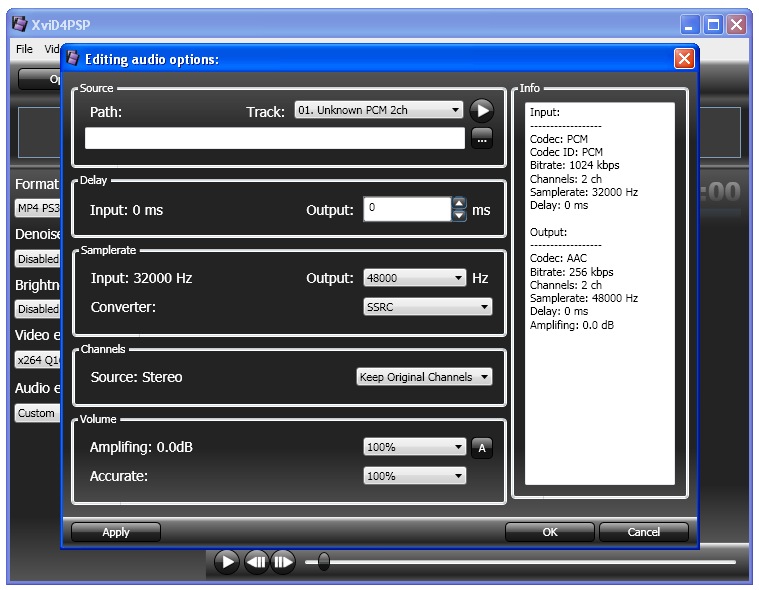The width and height of the screenshot is (759, 590).
Task: Decrease output delay with down arrow
Action: coord(459,215)
